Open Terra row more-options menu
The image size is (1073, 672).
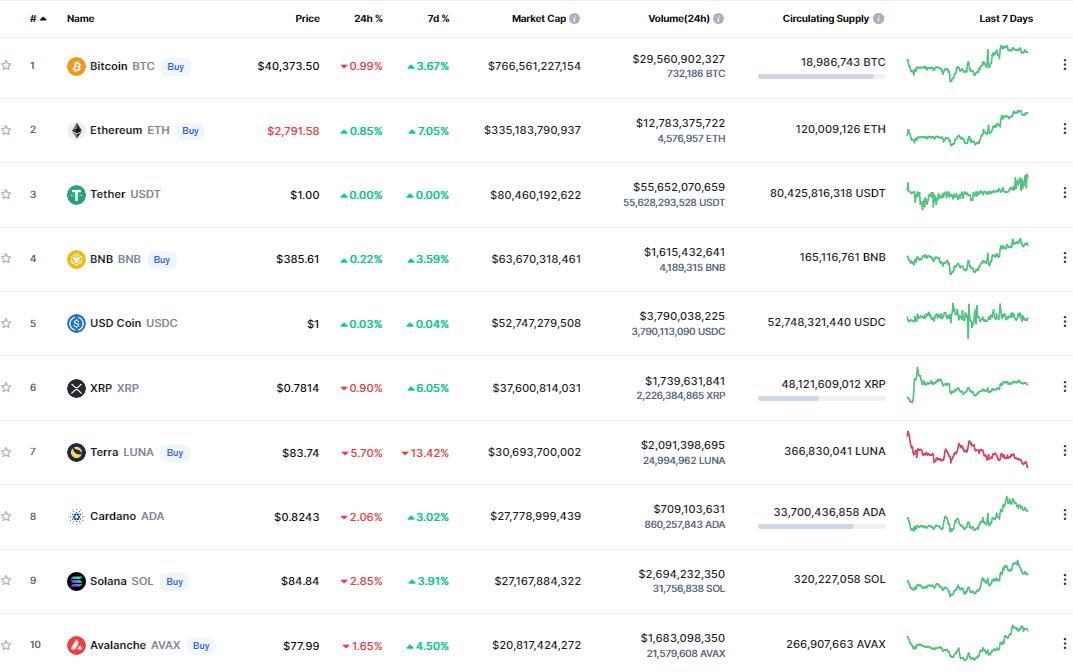pyautogui.click(x=1064, y=450)
